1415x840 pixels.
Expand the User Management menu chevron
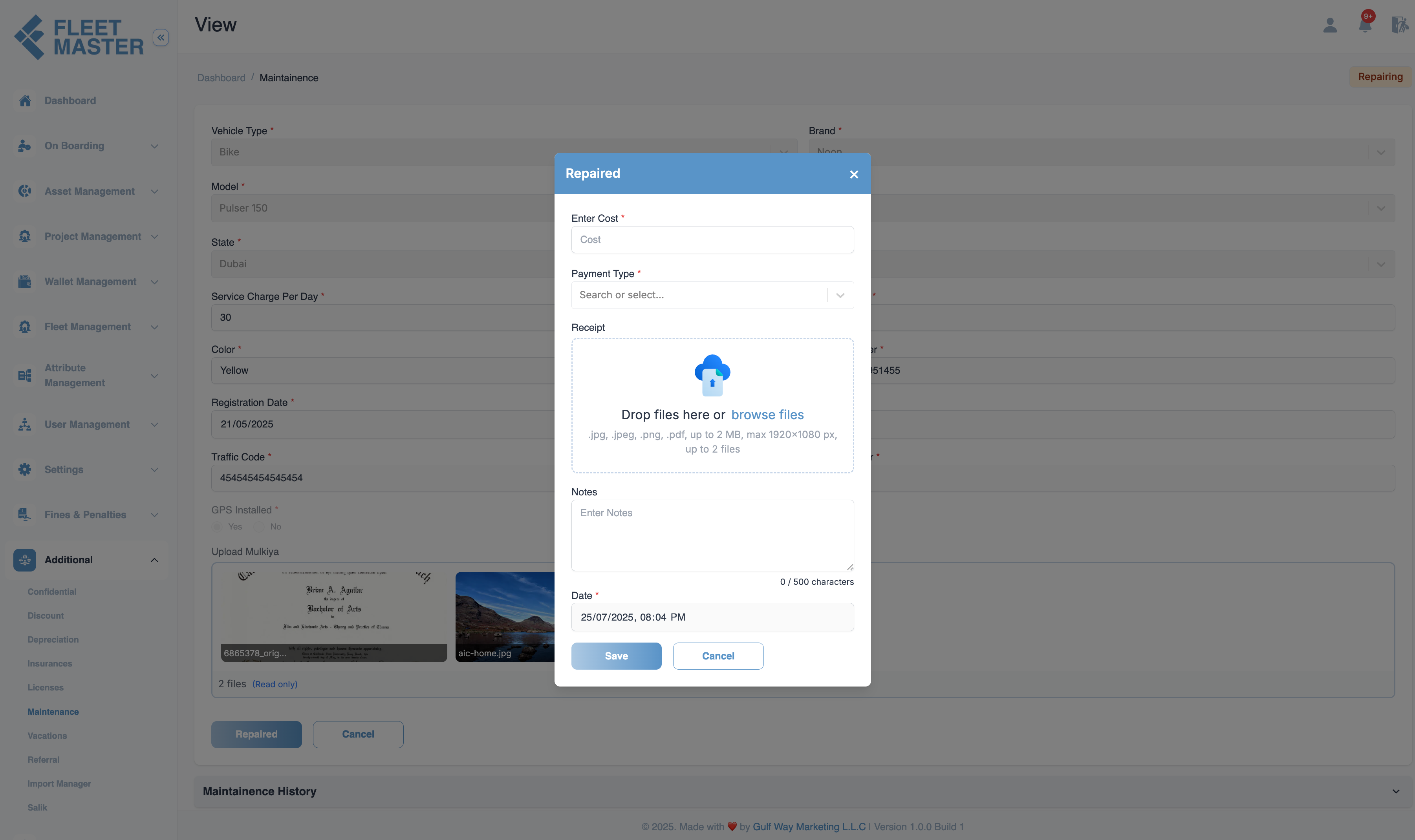[154, 425]
